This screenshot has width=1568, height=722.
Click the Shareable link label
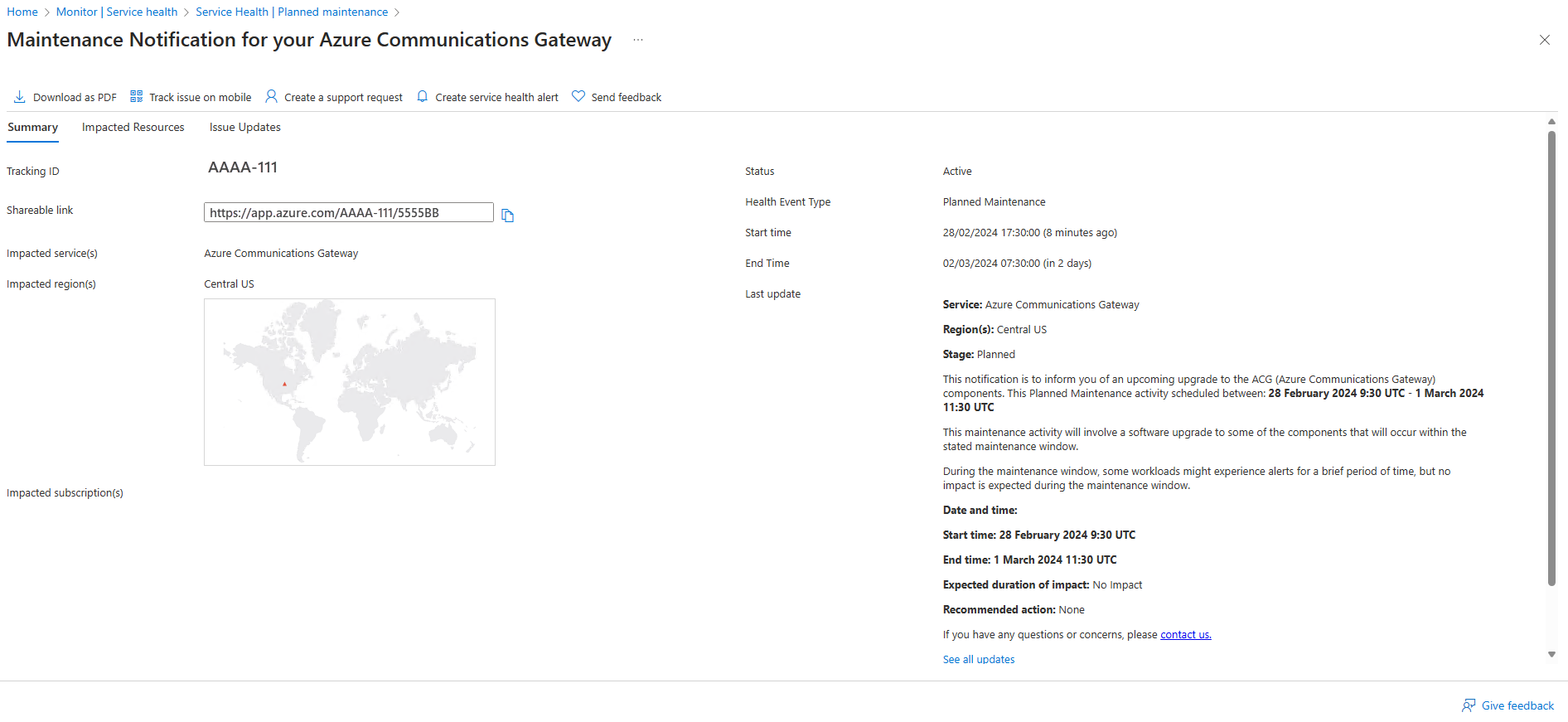pyautogui.click(x=40, y=211)
